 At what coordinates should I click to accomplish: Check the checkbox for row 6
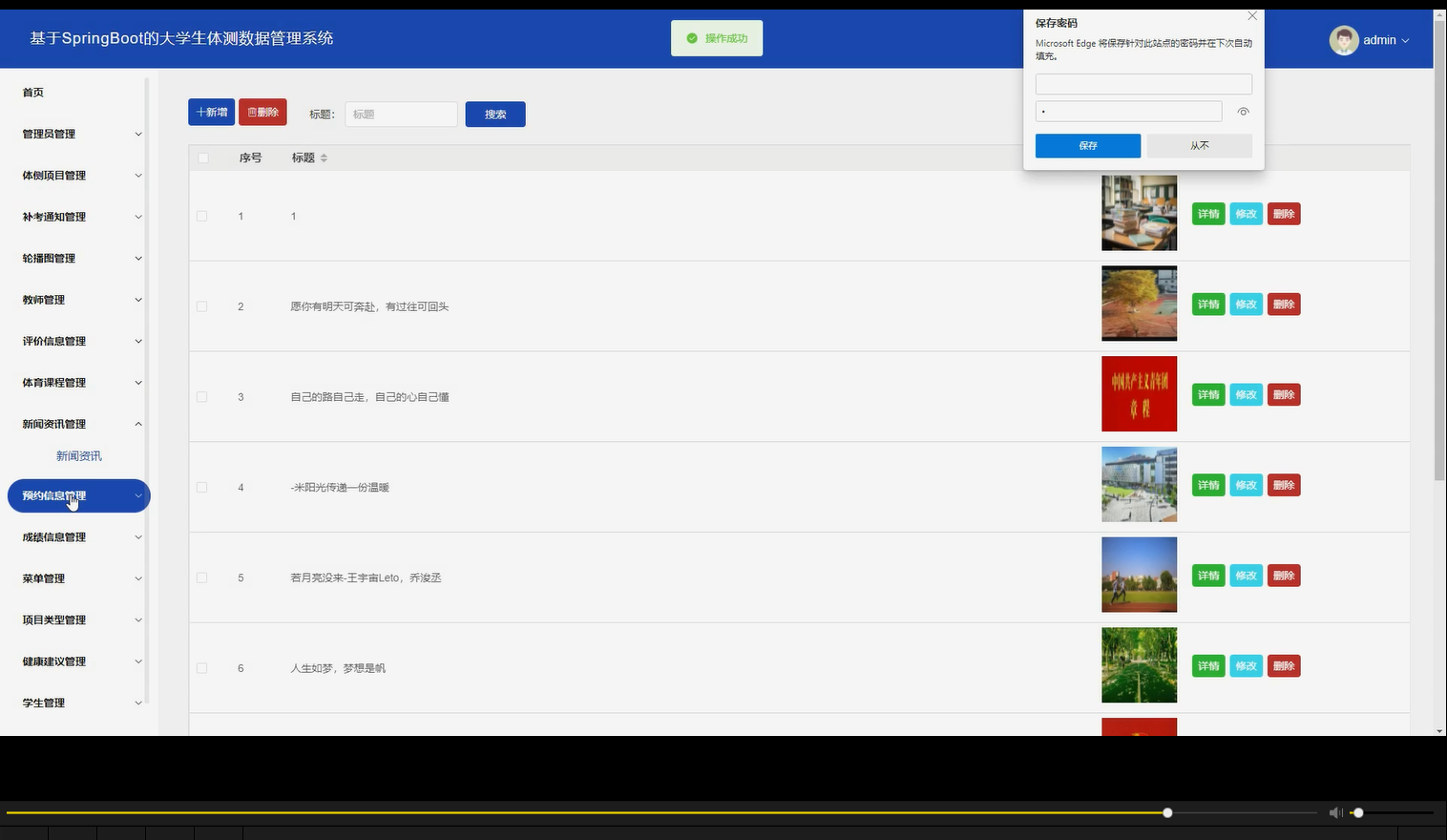[x=201, y=668]
